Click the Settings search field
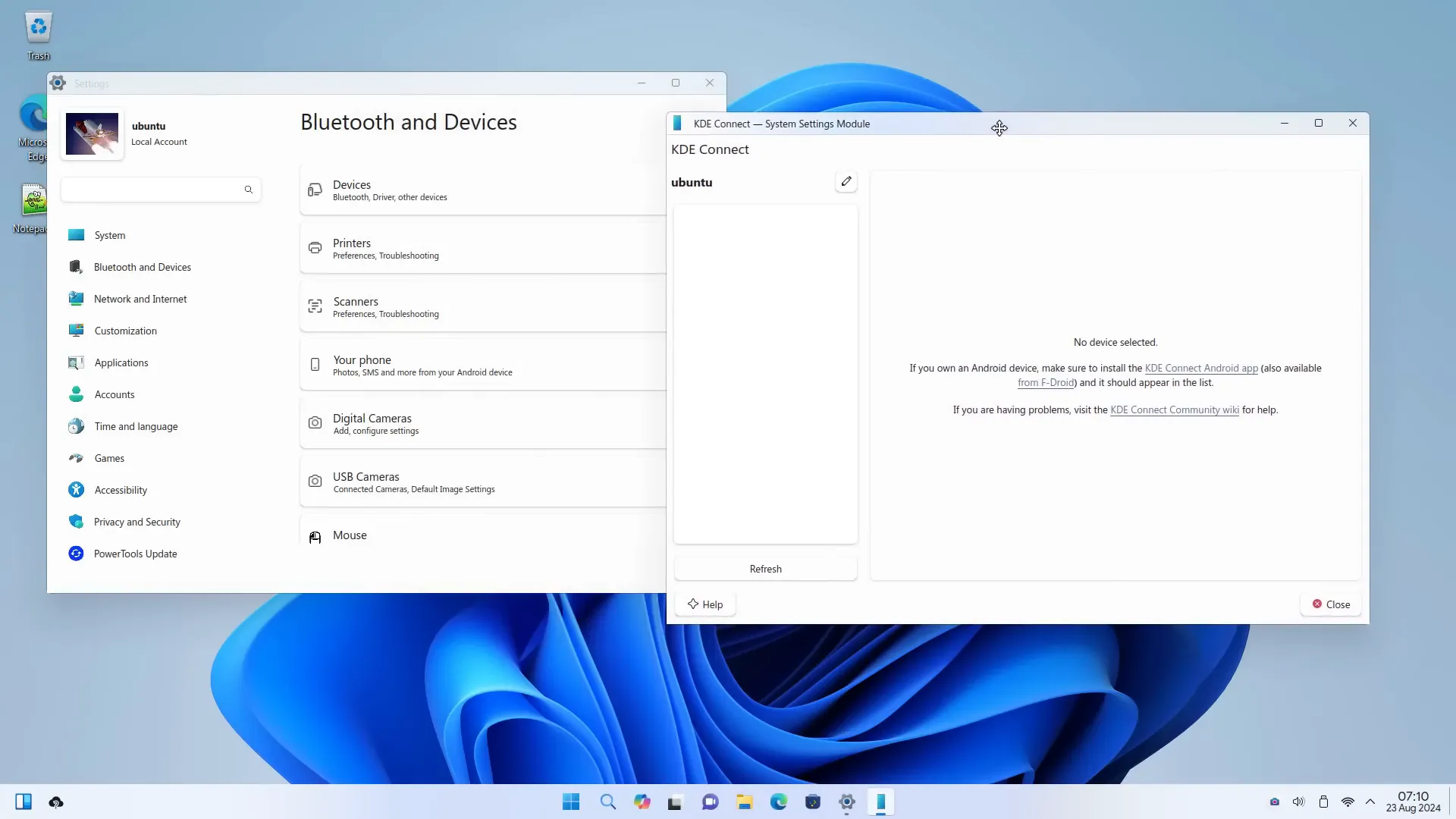Viewport: 1456px width, 819px height. coord(161,190)
